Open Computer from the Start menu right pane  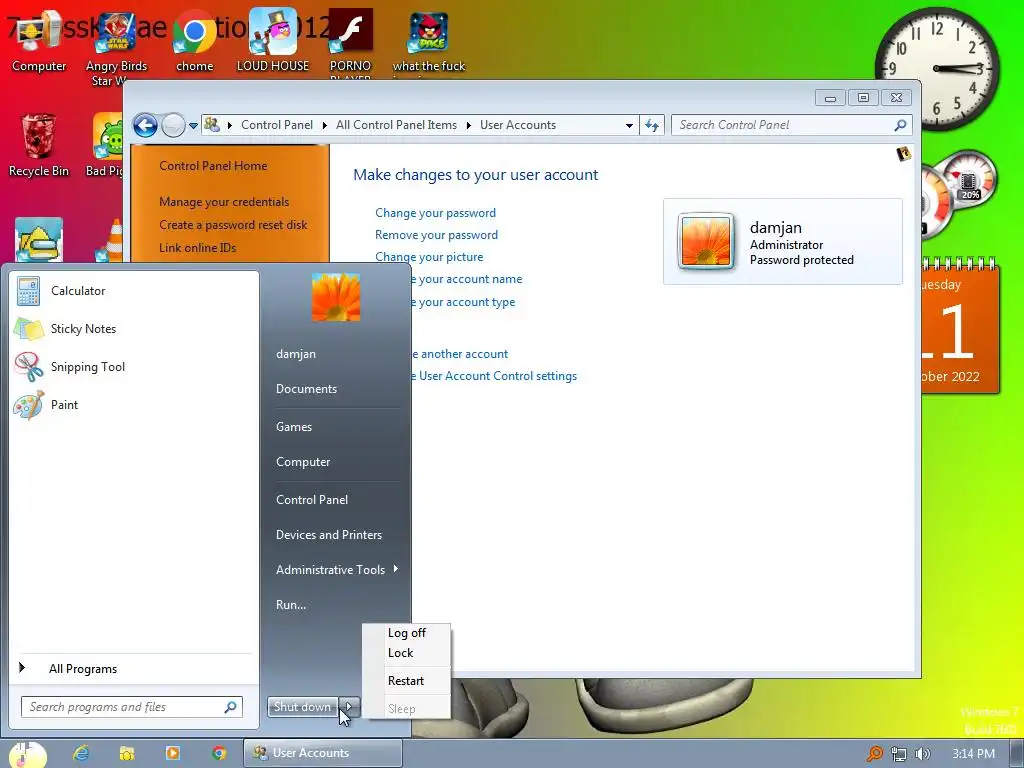(303, 462)
